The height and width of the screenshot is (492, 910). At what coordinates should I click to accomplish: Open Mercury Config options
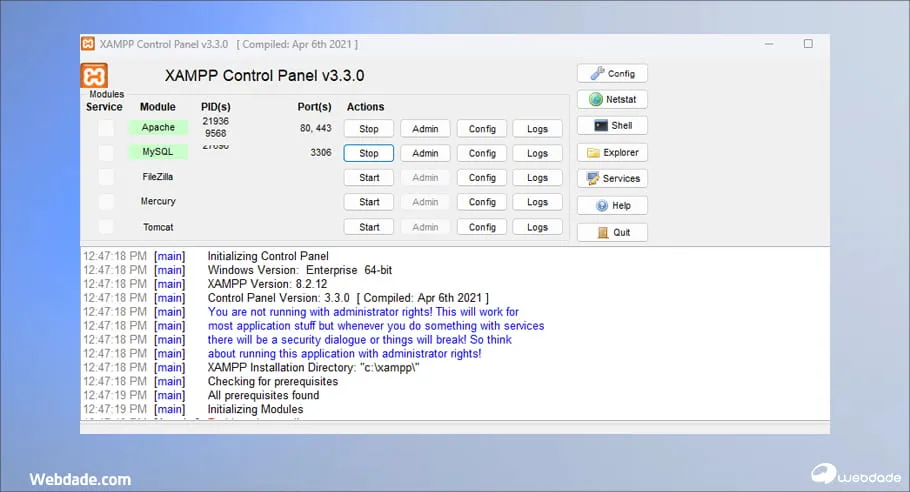pos(482,202)
